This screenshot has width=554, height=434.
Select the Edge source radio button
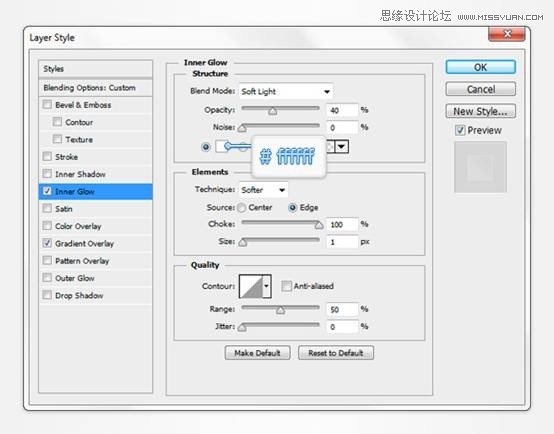pyautogui.click(x=293, y=207)
